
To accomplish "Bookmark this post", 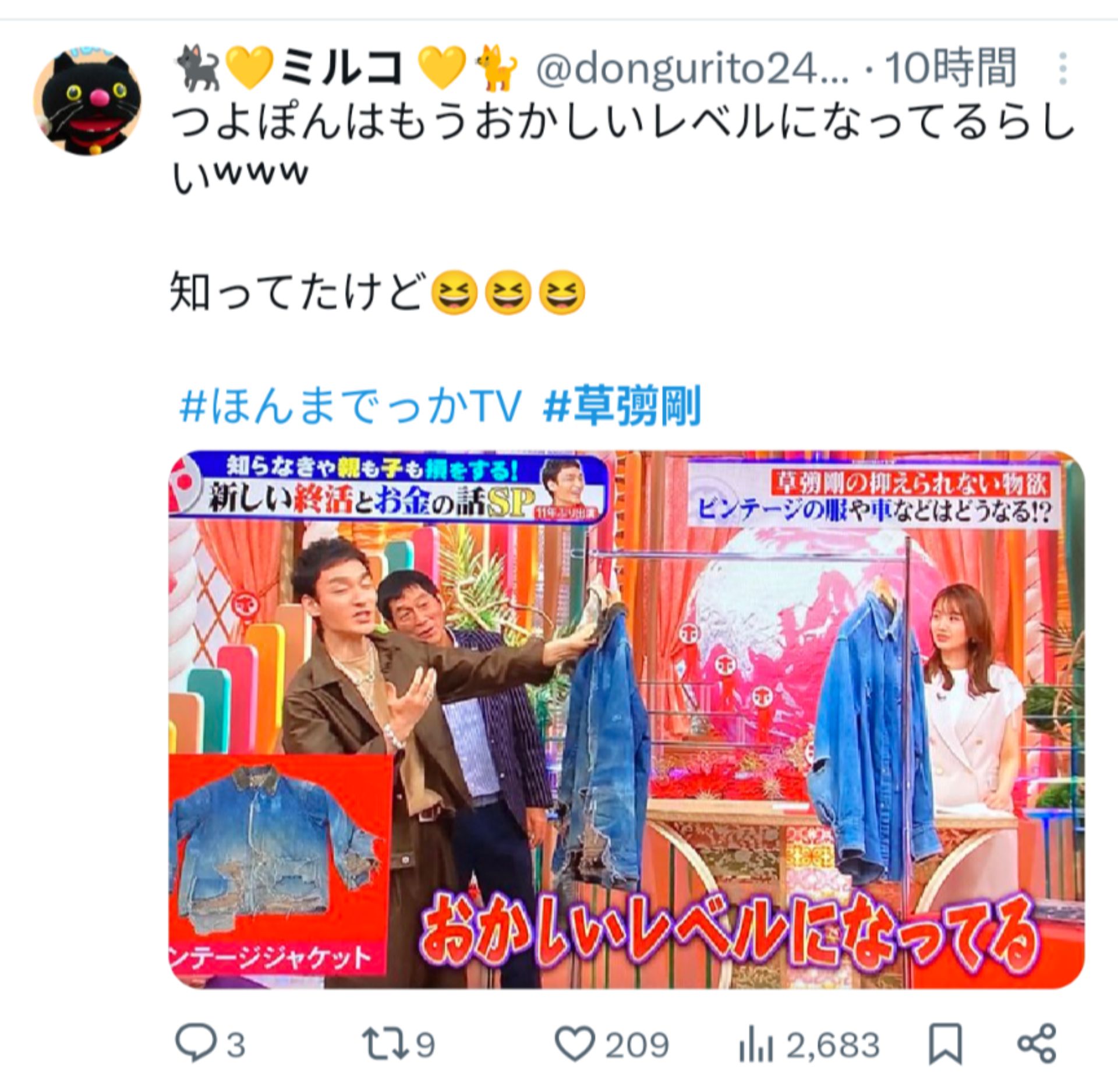I will (x=945, y=1045).
